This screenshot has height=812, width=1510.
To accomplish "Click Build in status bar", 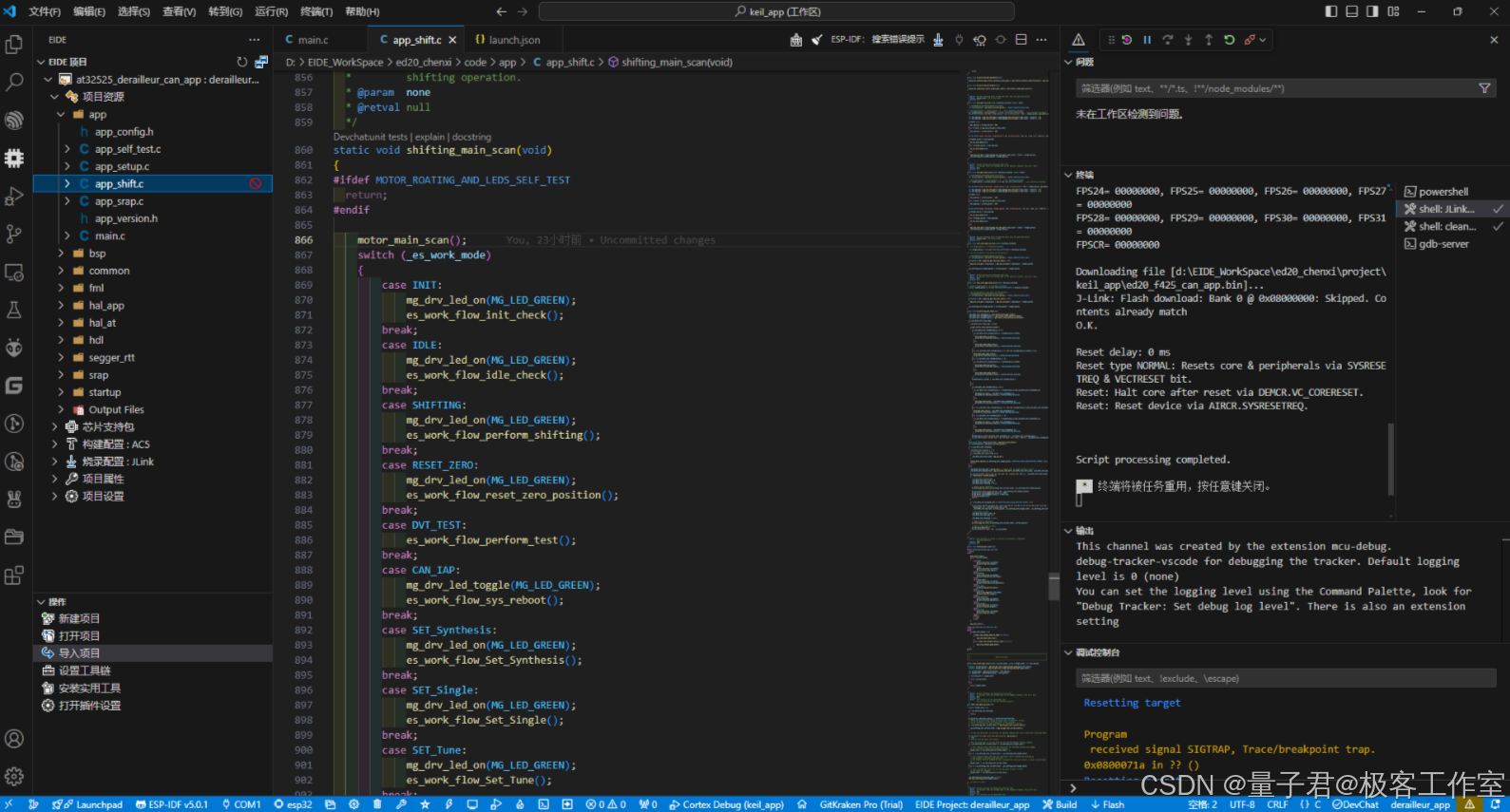I will pyautogui.click(x=1060, y=804).
